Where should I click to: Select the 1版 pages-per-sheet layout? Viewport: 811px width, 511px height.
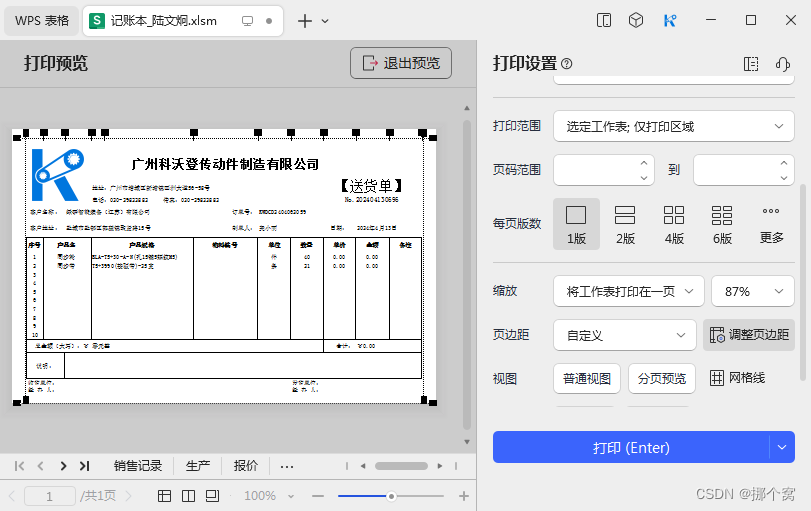pos(576,224)
